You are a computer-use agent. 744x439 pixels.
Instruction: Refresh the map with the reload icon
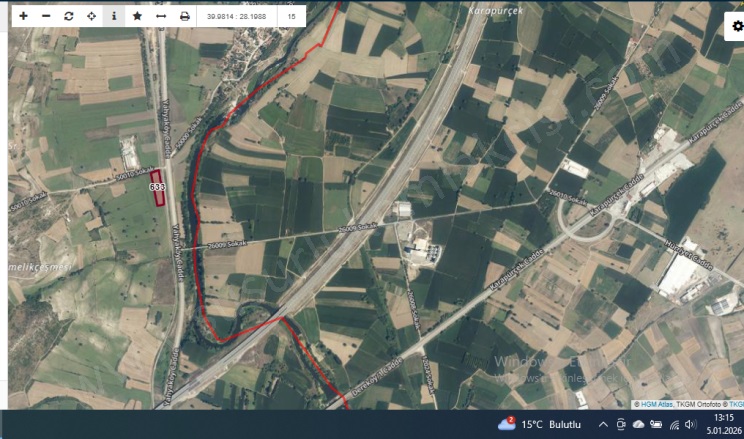[69, 16]
